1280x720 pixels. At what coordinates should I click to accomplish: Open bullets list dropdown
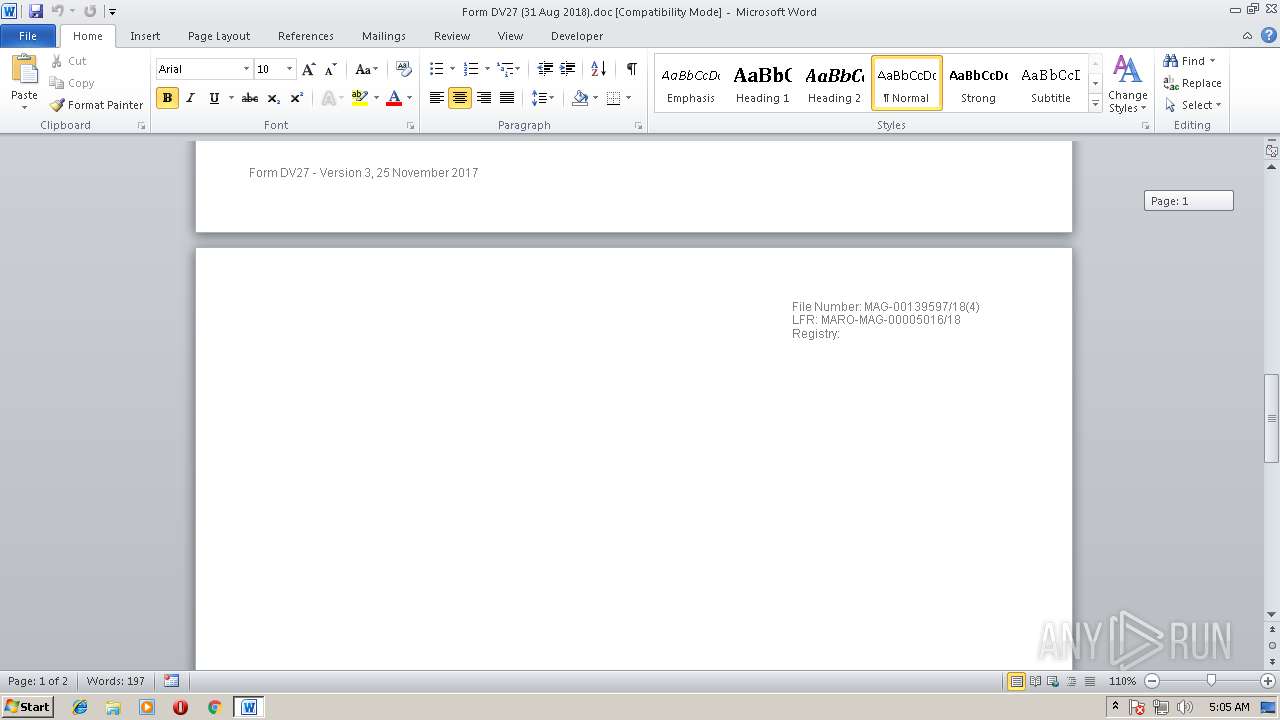tap(452, 69)
